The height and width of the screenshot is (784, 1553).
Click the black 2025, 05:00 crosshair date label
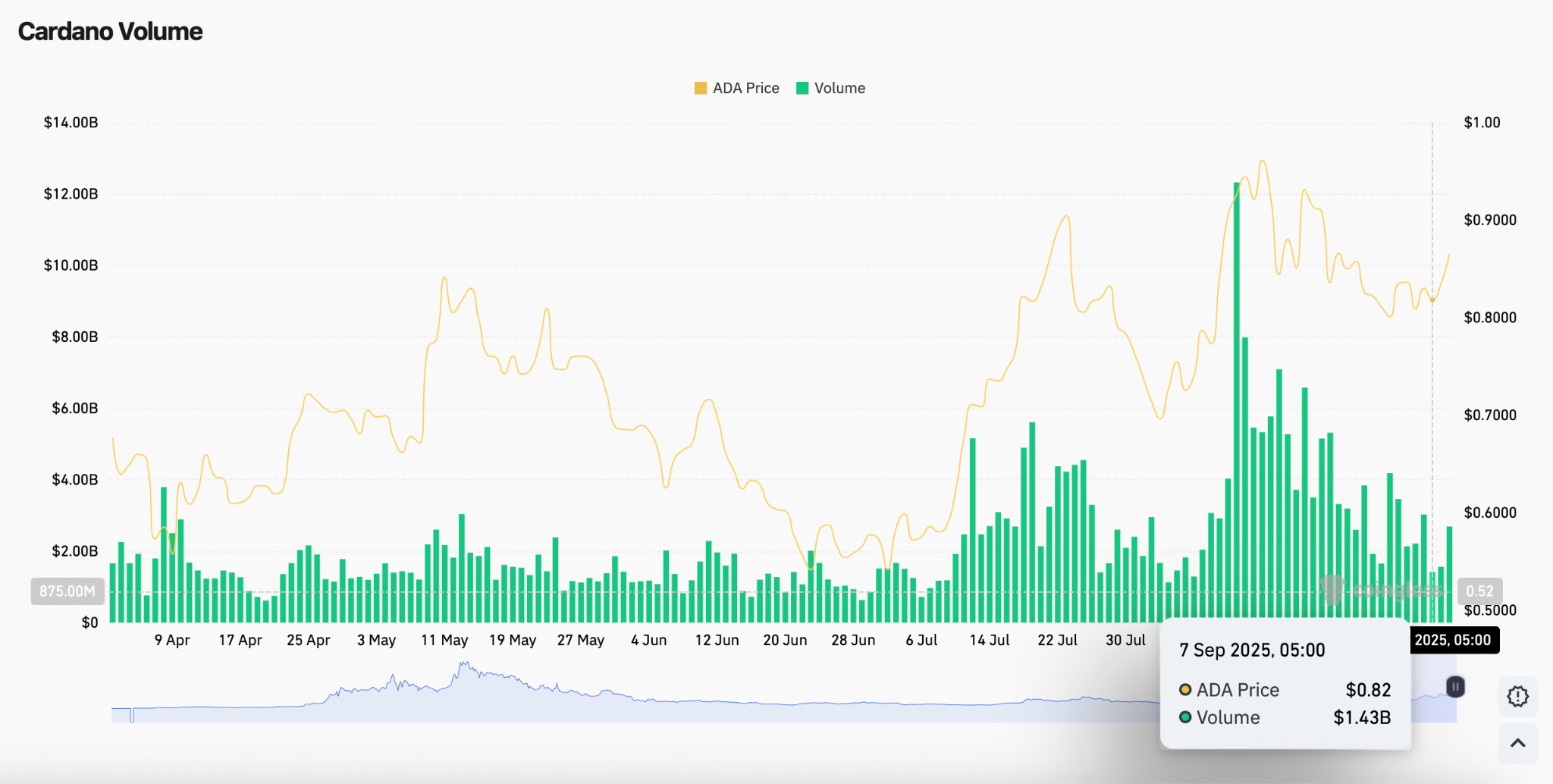pyautogui.click(x=1453, y=640)
